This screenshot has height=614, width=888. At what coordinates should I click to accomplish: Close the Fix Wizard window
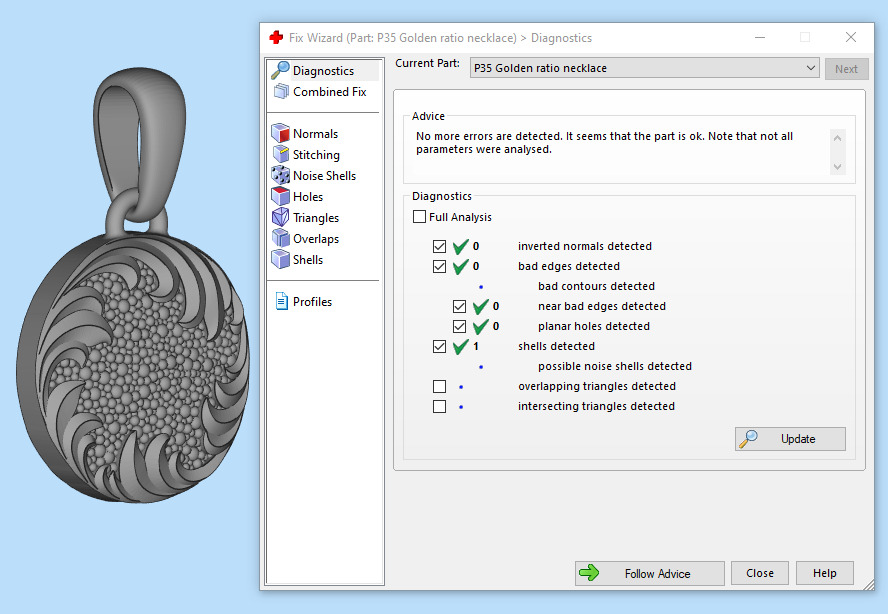tap(851, 37)
